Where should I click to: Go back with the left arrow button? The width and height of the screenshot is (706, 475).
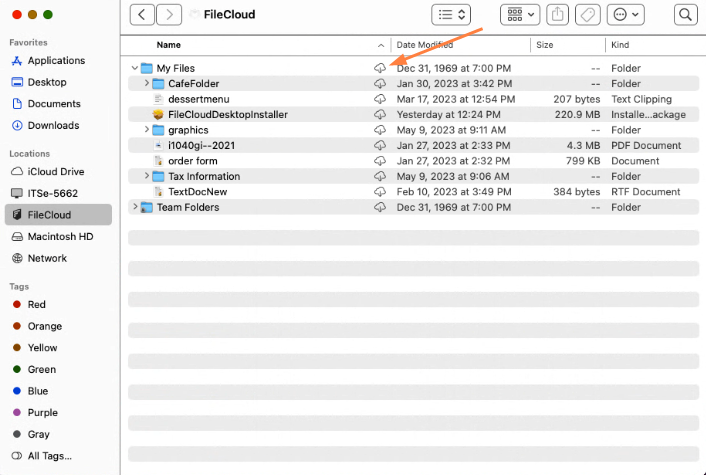144,15
